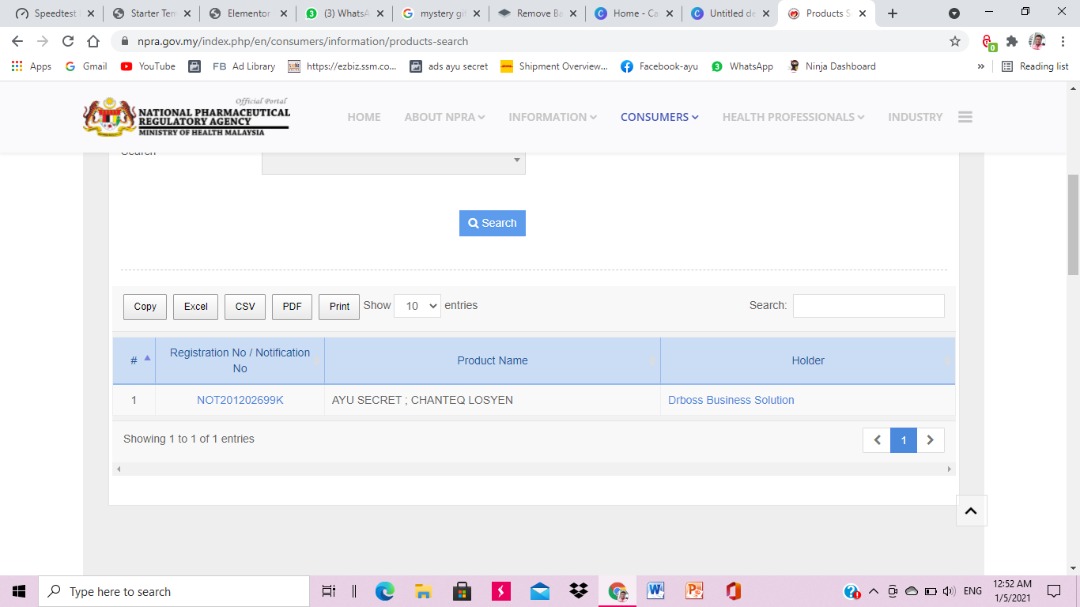
Task: Open Dropbox from taskbar
Action: click(579, 591)
